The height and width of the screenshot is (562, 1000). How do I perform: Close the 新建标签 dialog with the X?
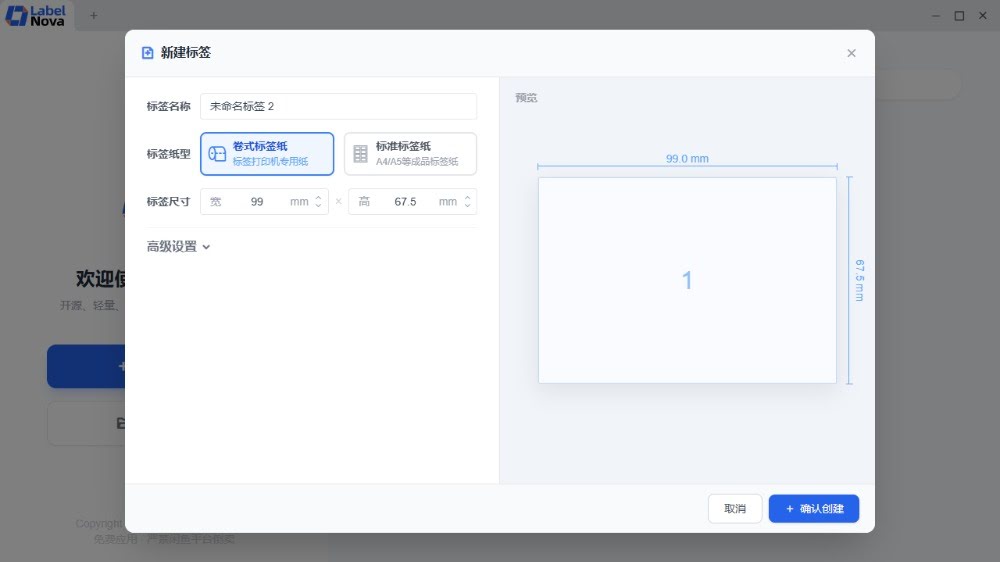coord(851,53)
